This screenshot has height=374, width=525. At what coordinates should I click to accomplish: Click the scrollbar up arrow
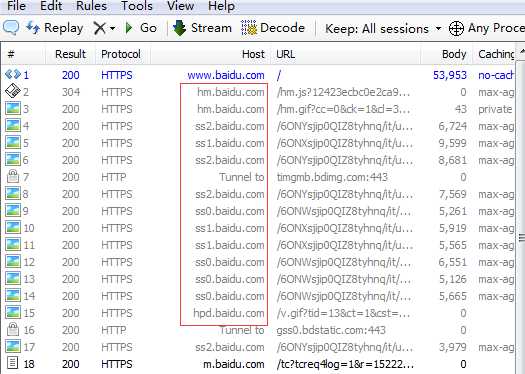coord(521,53)
